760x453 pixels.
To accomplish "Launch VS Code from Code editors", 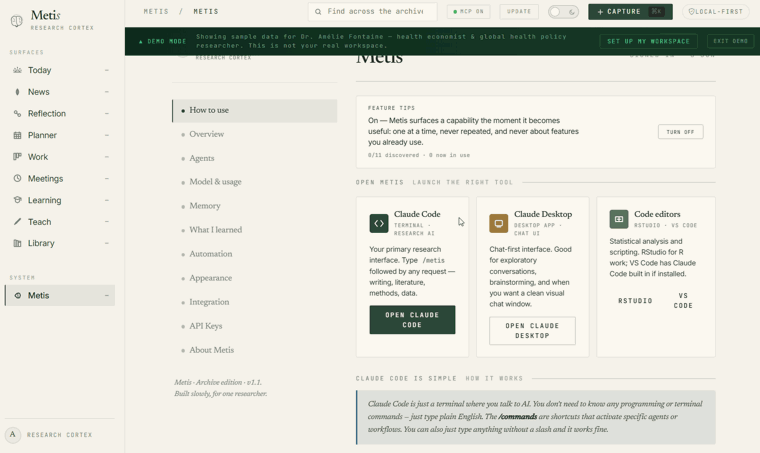I will [683, 301].
